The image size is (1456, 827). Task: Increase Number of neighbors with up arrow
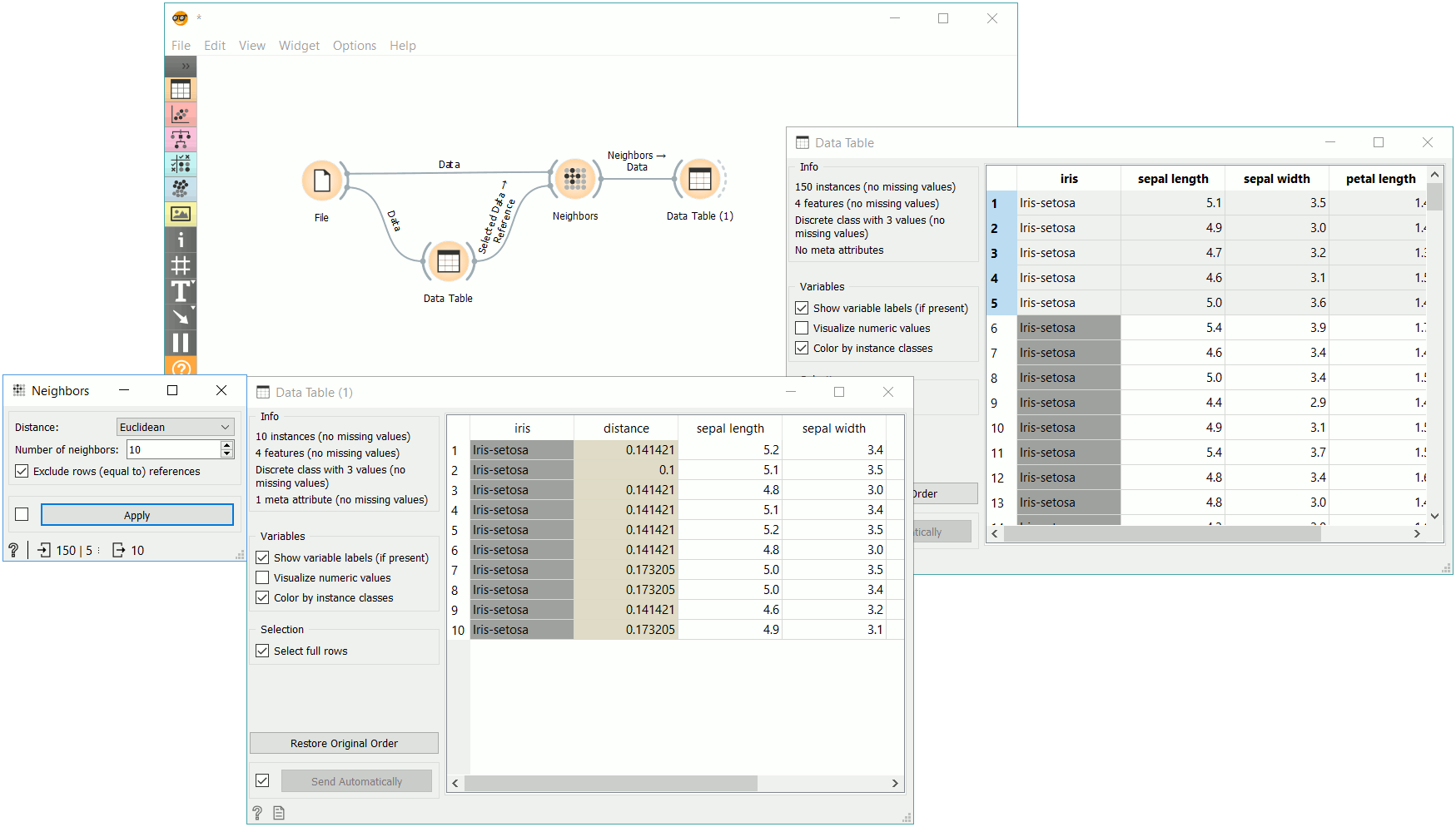[x=226, y=445]
